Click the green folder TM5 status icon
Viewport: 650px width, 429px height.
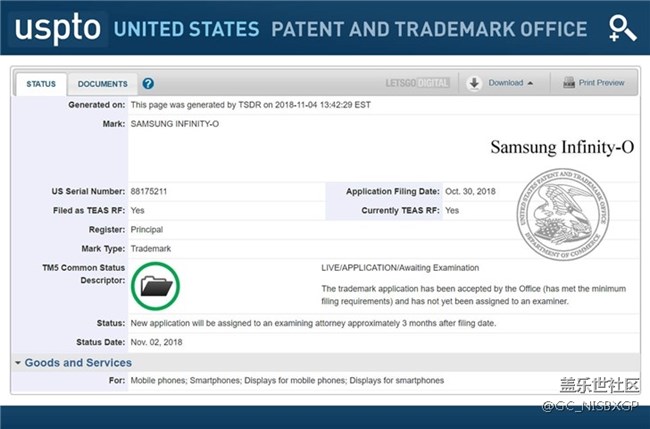tap(157, 286)
